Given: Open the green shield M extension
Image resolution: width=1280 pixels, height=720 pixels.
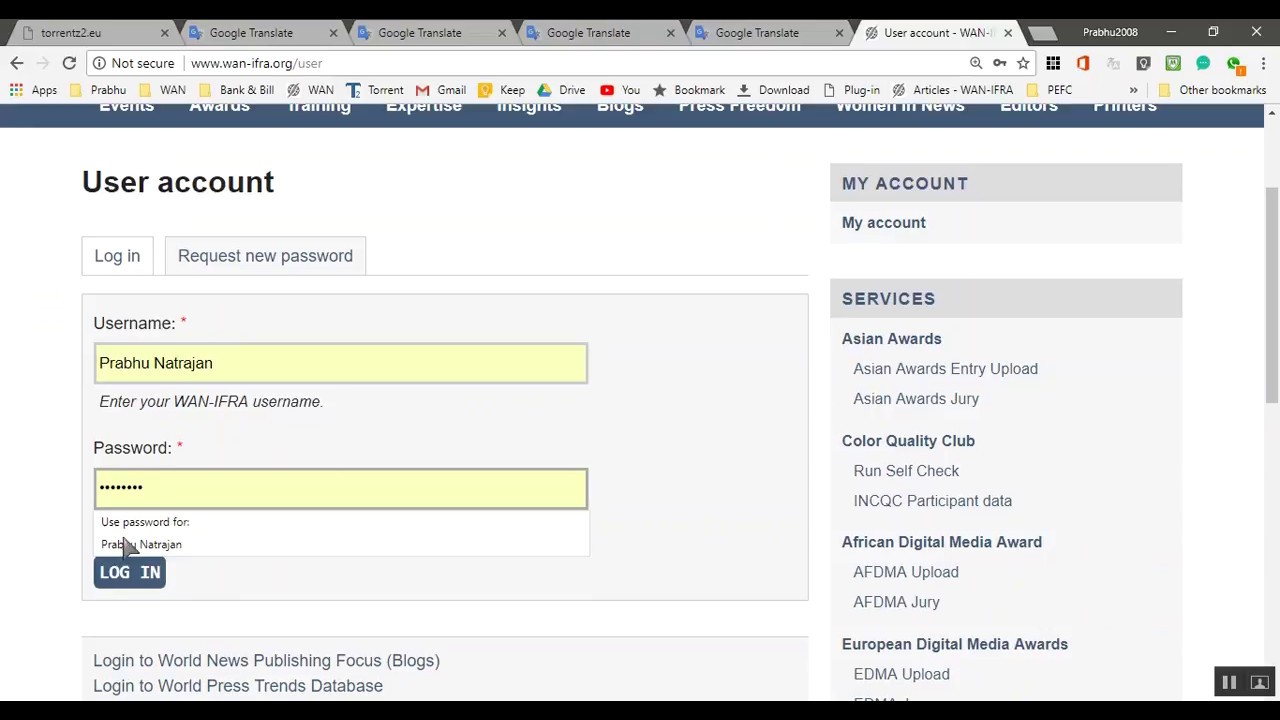Looking at the screenshot, I should point(1173,63).
